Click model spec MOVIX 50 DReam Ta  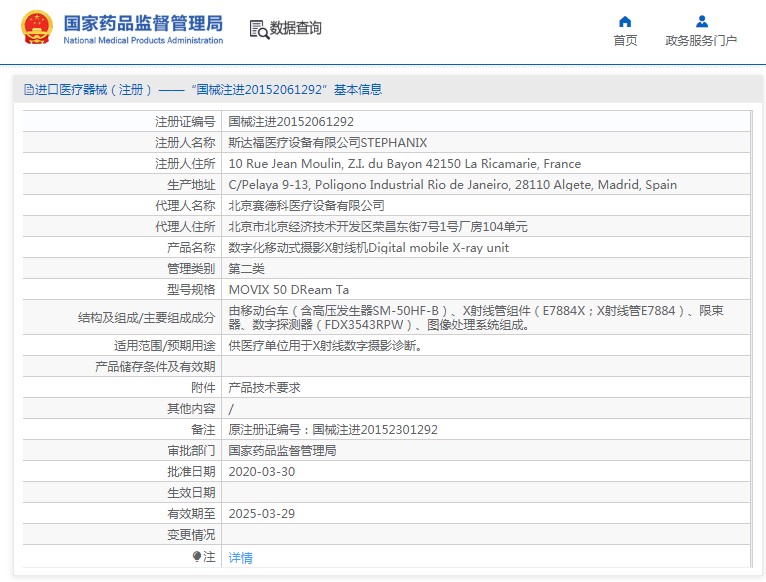point(289,290)
